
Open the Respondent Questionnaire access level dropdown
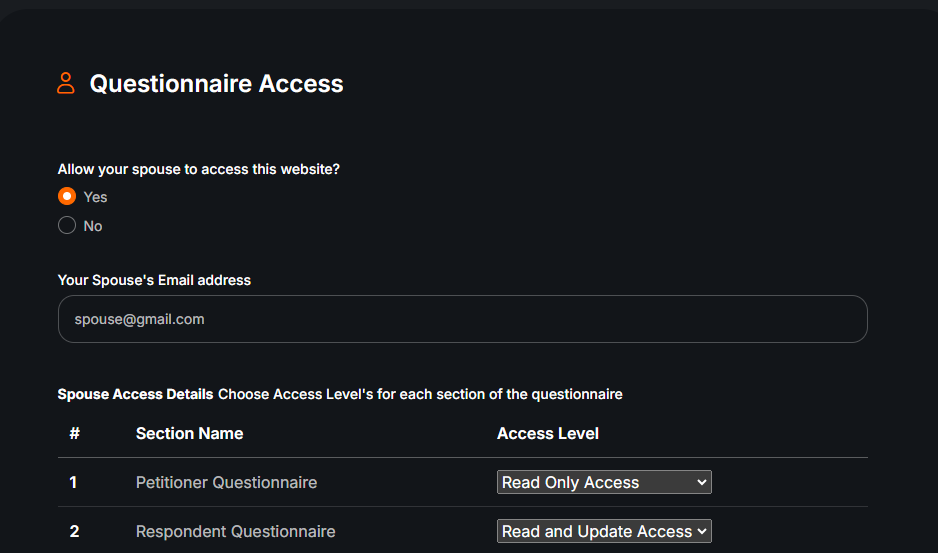pos(604,531)
